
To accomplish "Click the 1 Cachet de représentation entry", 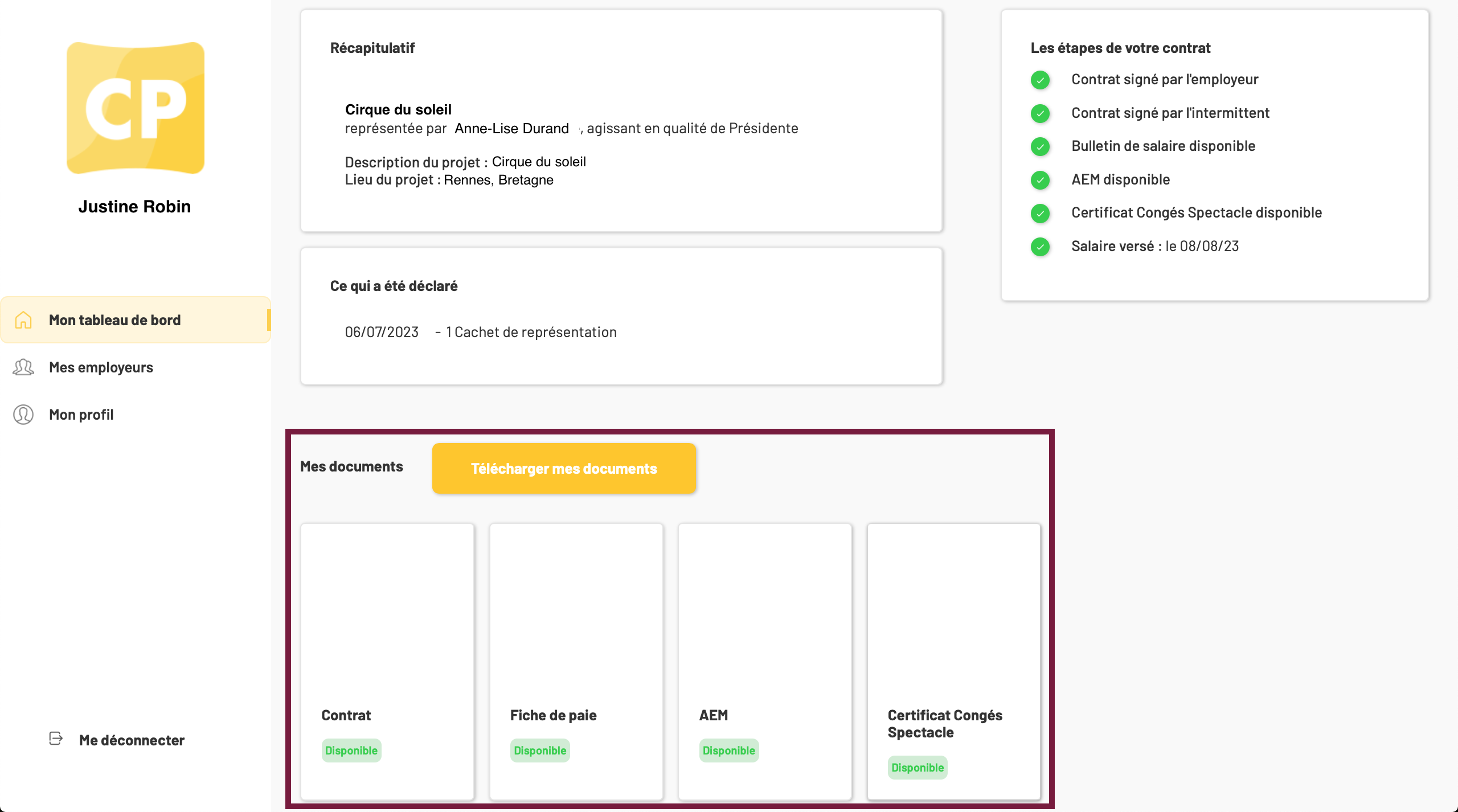I will tap(531, 332).
